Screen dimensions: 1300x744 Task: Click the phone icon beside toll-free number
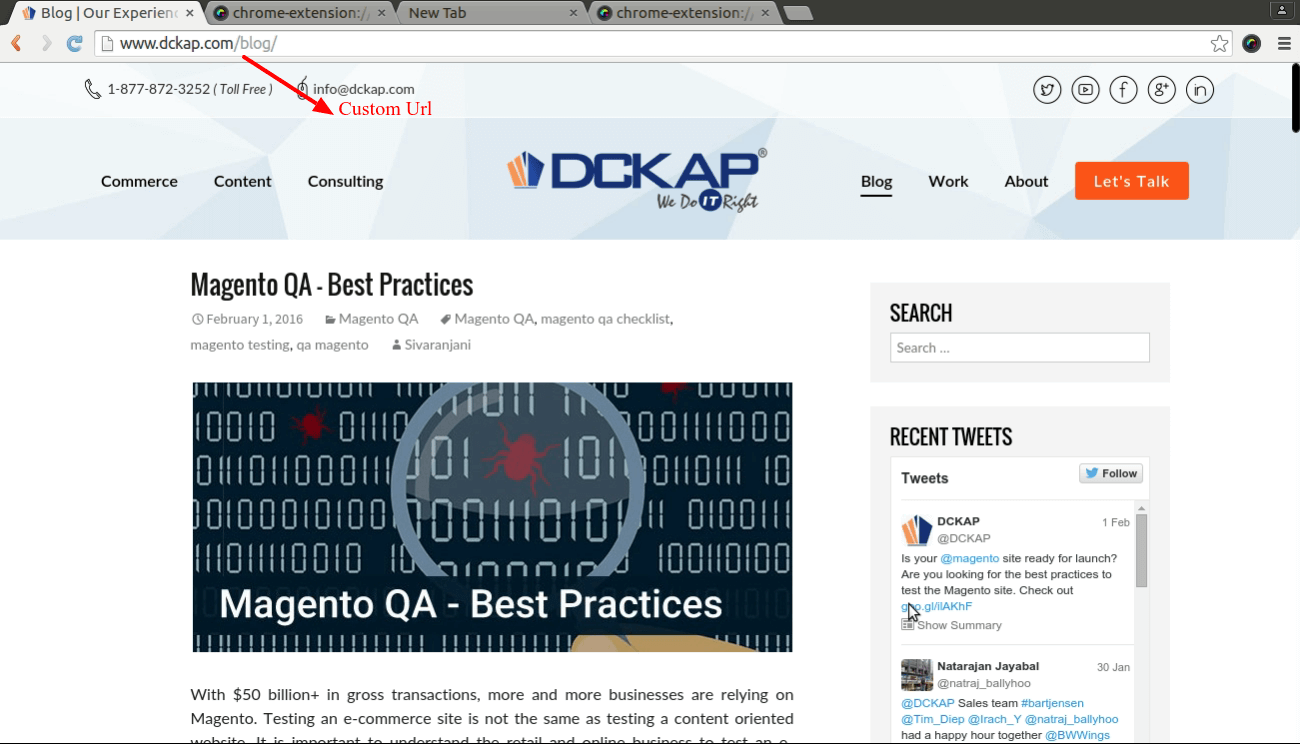[x=91, y=89]
